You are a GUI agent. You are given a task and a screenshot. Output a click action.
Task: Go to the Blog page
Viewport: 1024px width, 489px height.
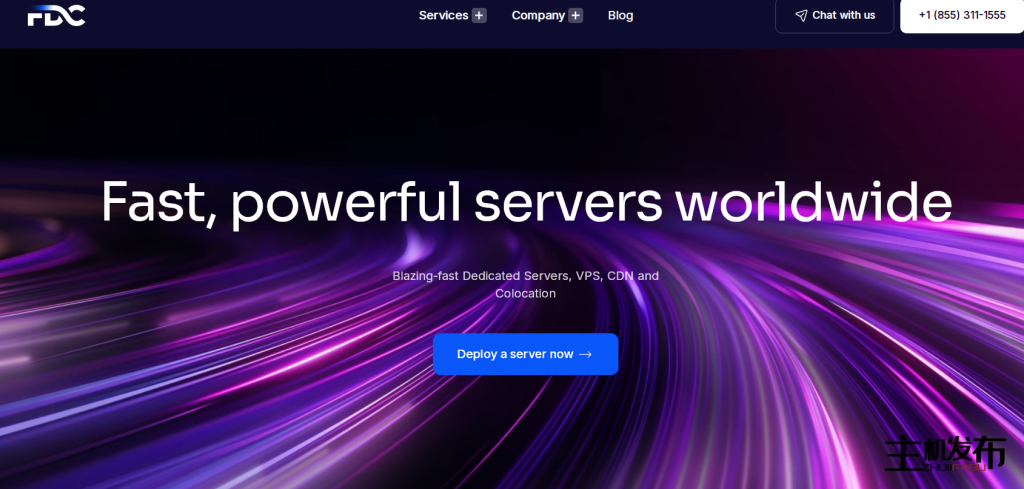(x=620, y=15)
